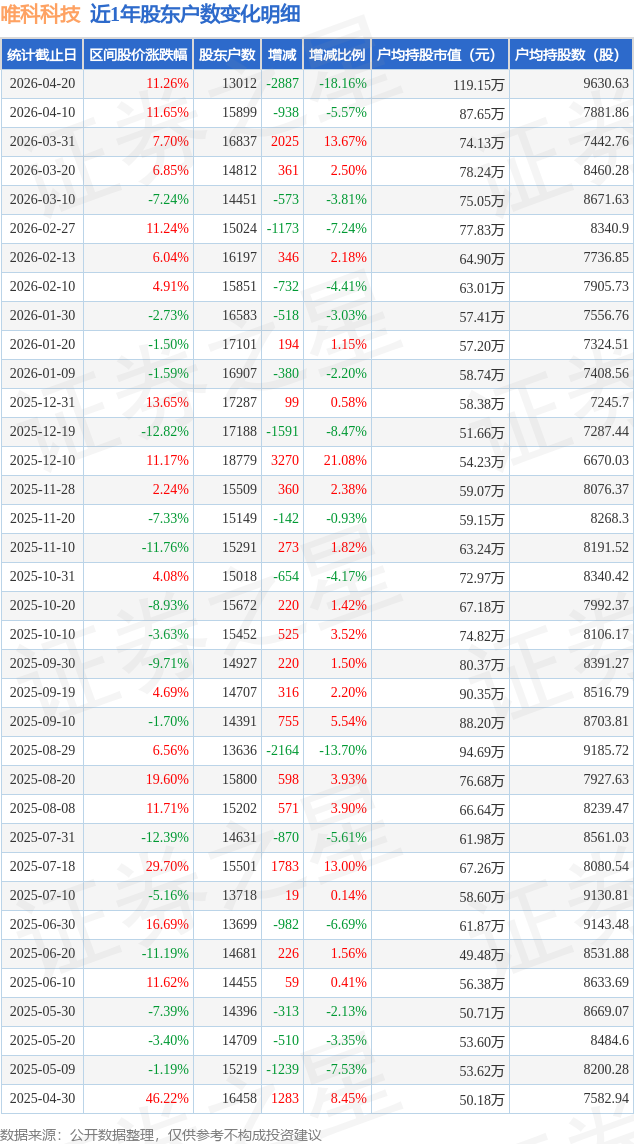Click the 近1年股东户数变化明细 heading text
Viewport: 634px width, 1144px height.
pos(194,15)
